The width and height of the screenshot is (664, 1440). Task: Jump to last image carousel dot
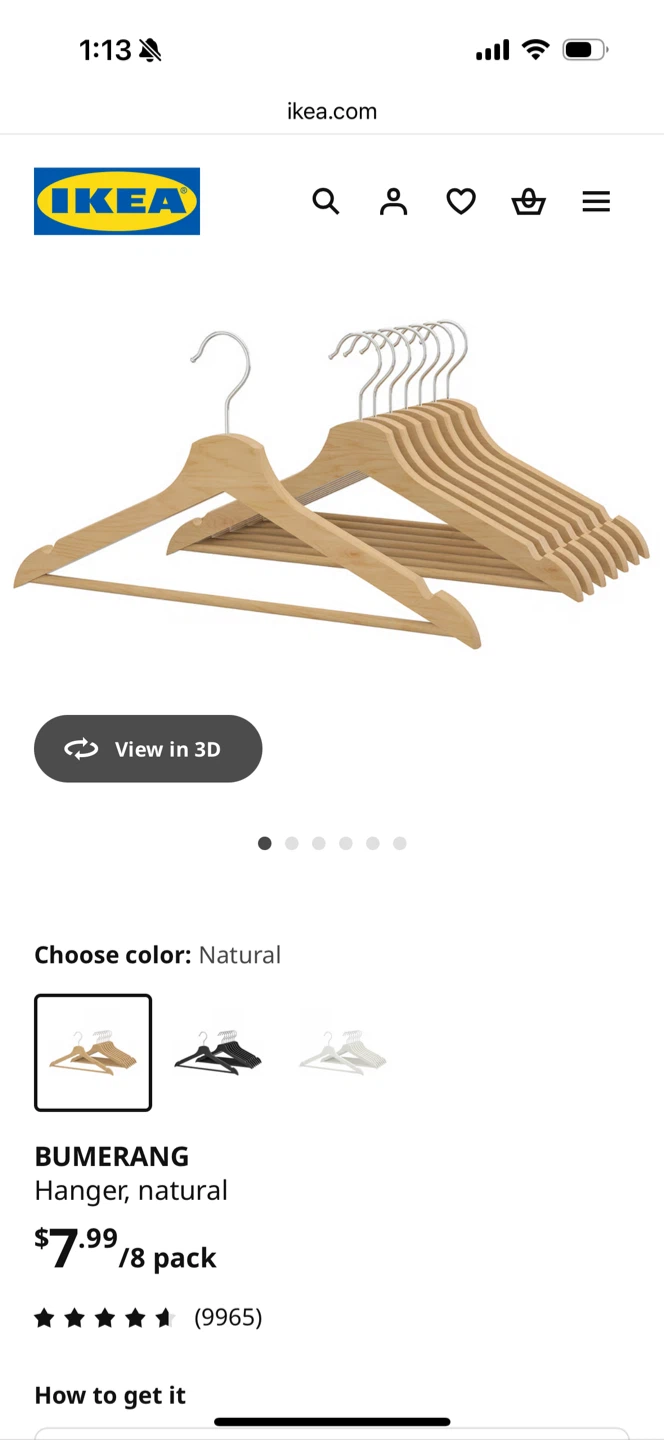pos(400,844)
